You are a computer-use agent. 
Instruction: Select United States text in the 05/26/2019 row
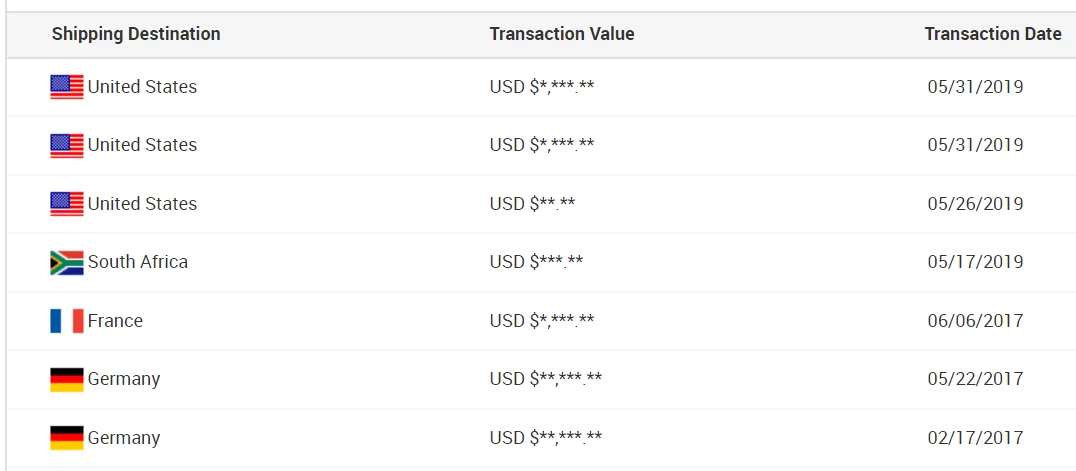[x=142, y=204]
